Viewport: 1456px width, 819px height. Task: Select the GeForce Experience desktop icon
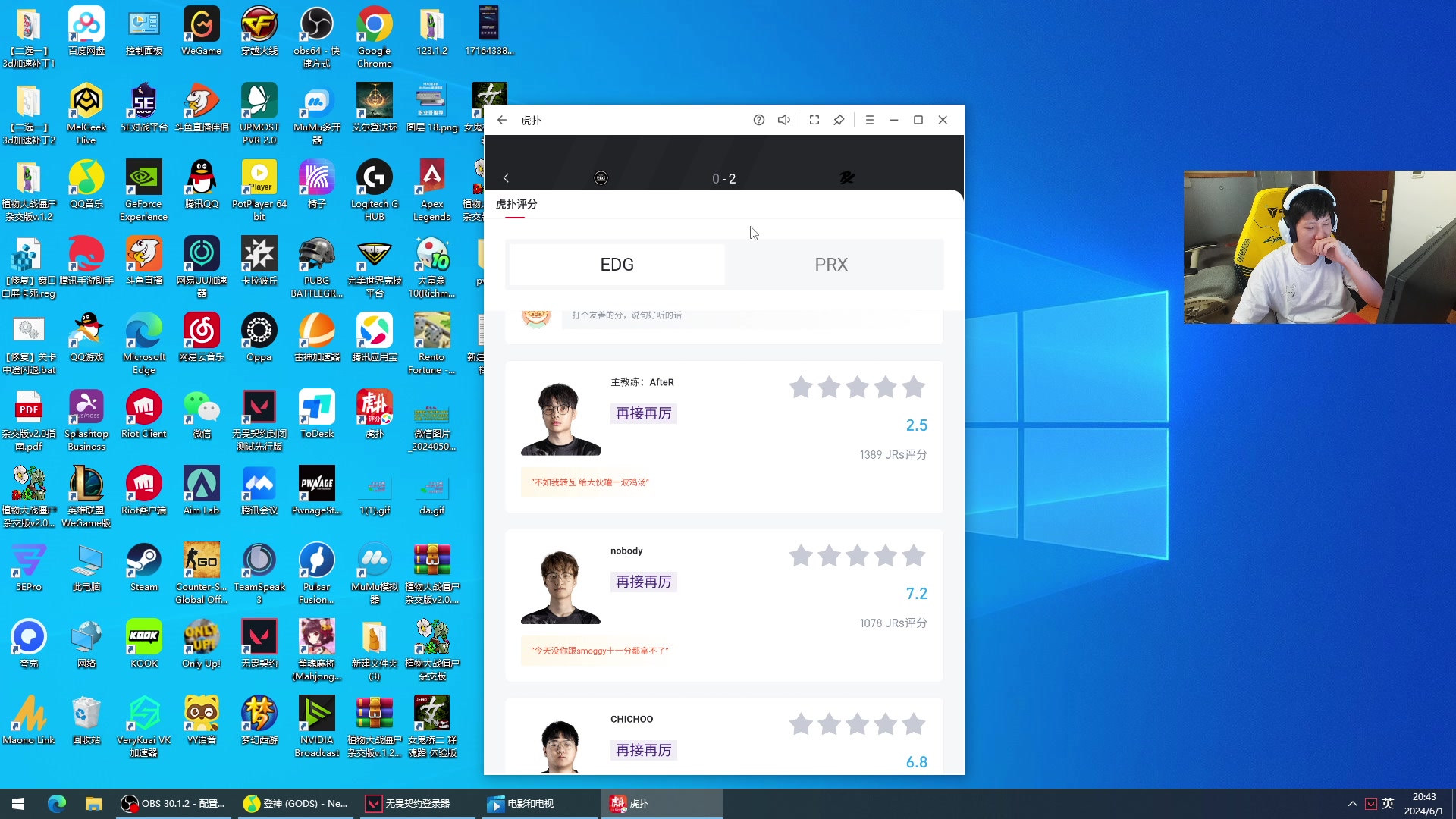click(x=144, y=190)
